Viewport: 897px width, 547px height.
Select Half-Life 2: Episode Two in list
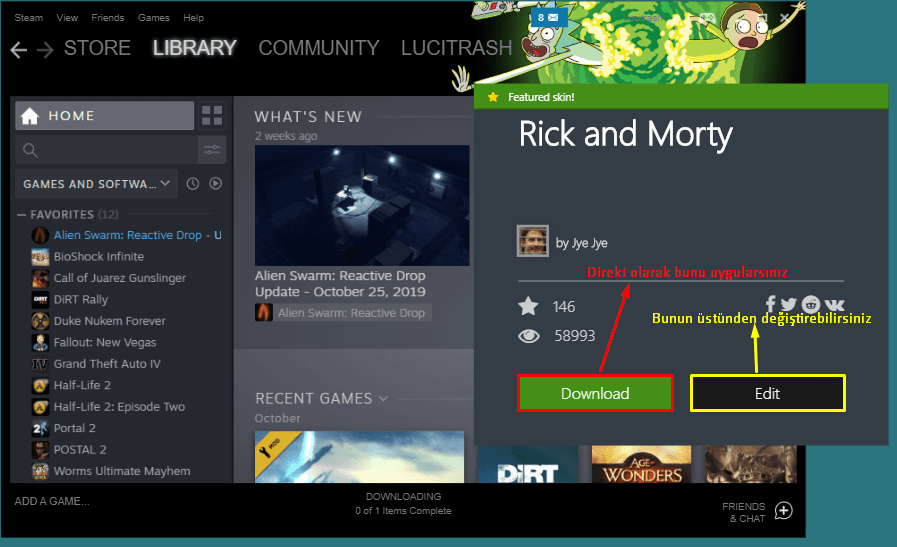click(x=119, y=407)
